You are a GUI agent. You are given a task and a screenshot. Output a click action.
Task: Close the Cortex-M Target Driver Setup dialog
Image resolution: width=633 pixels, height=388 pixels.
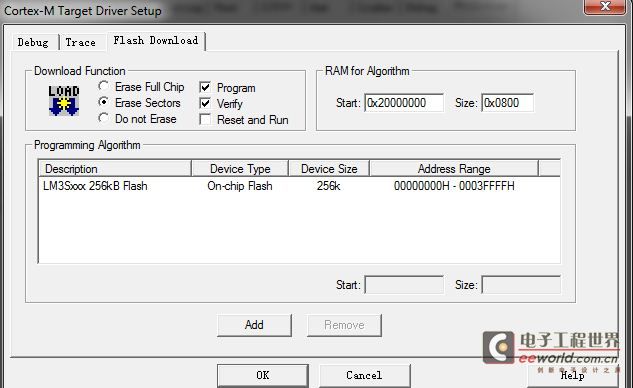click(x=604, y=6)
